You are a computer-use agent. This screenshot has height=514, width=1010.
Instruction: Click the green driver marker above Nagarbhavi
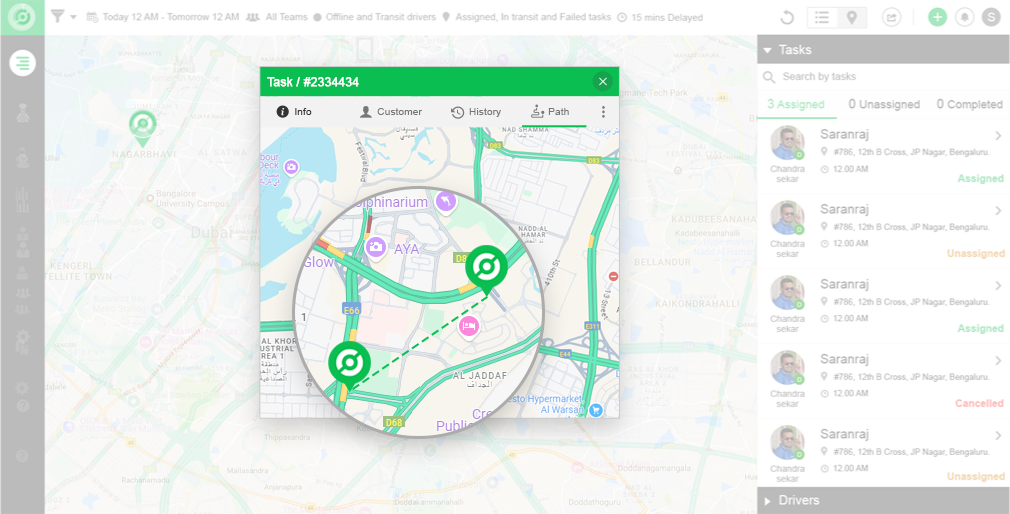click(142, 128)
